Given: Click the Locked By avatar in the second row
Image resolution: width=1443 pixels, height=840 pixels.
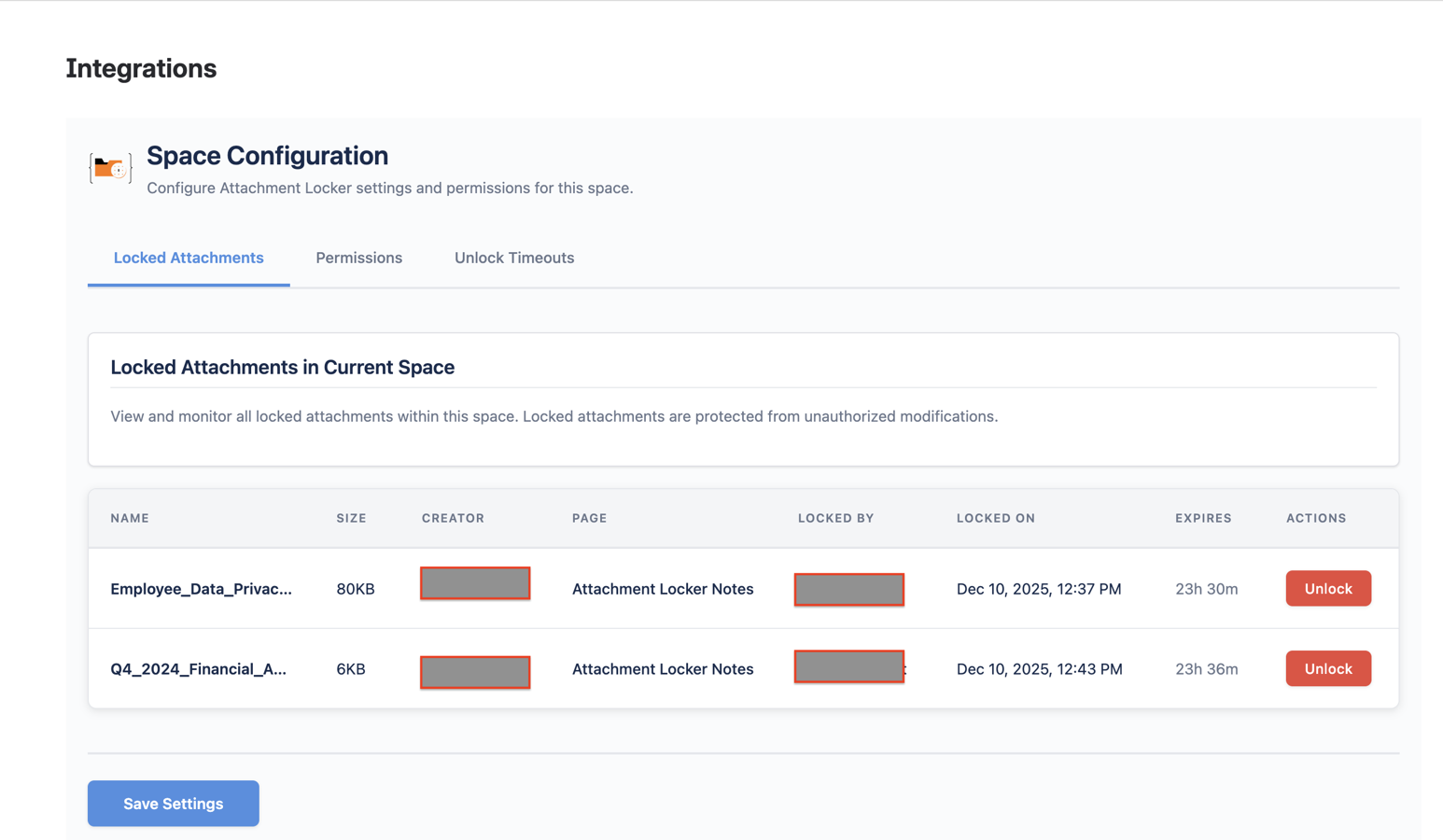Looking at the screenshot, I should (x=848, y=669).
